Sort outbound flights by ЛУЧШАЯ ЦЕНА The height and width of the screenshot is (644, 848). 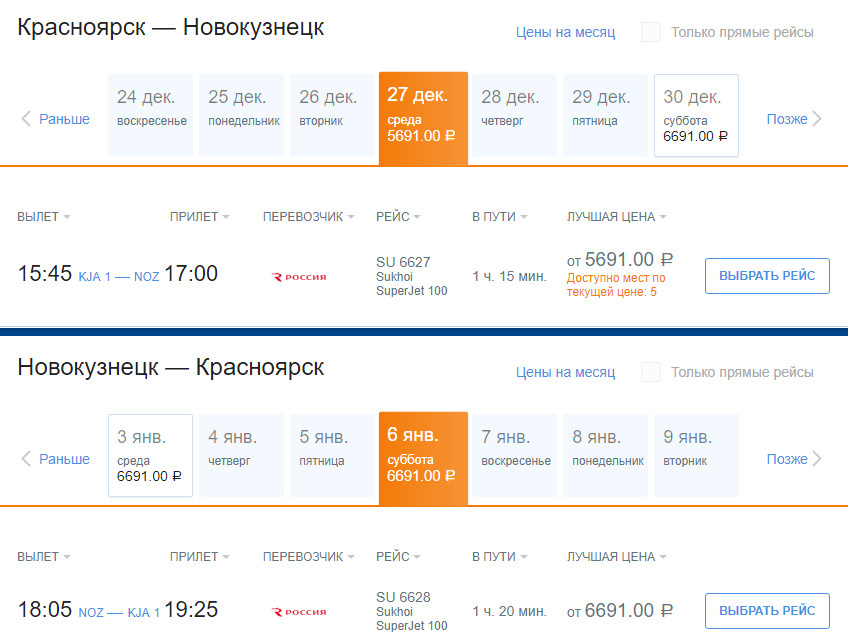coord(616,217)
